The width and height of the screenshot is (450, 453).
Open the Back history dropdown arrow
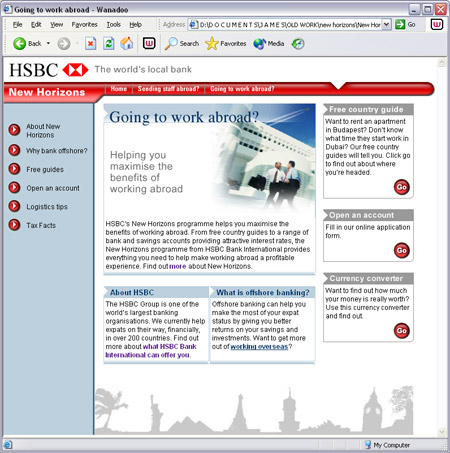pos(48,43)
